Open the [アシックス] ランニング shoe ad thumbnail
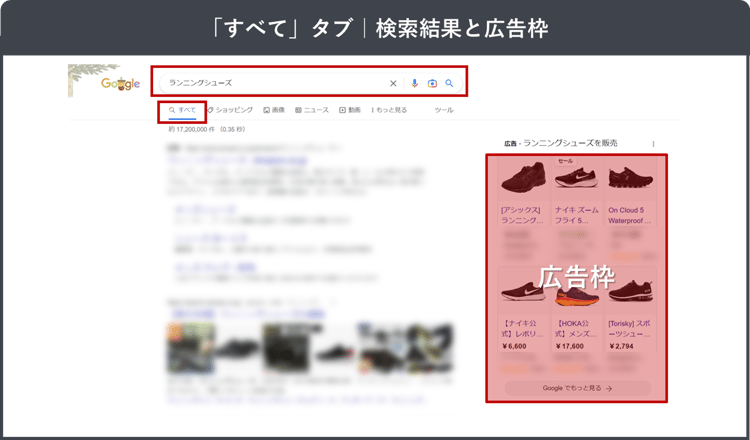This screenshot has width=750, height=440. tap(523, 178)
